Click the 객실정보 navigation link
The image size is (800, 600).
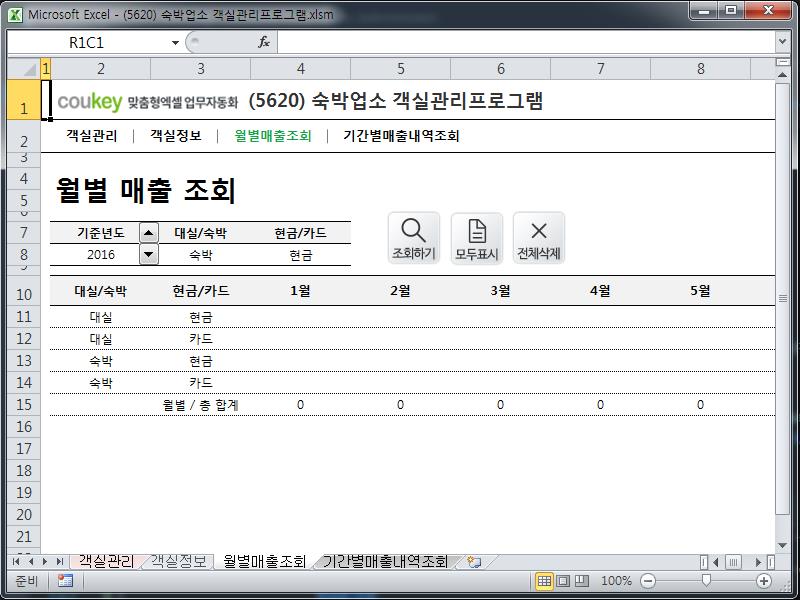point(176,136)
